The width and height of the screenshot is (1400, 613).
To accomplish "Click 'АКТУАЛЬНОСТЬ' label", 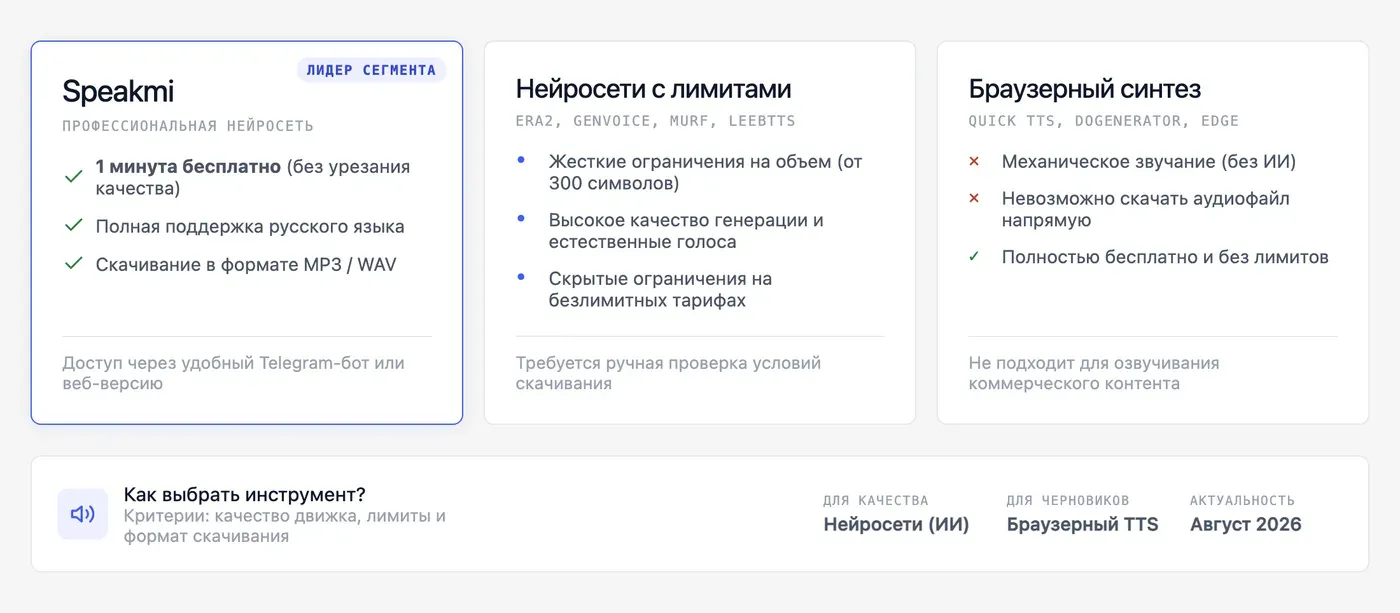I will click(1242, 500).
